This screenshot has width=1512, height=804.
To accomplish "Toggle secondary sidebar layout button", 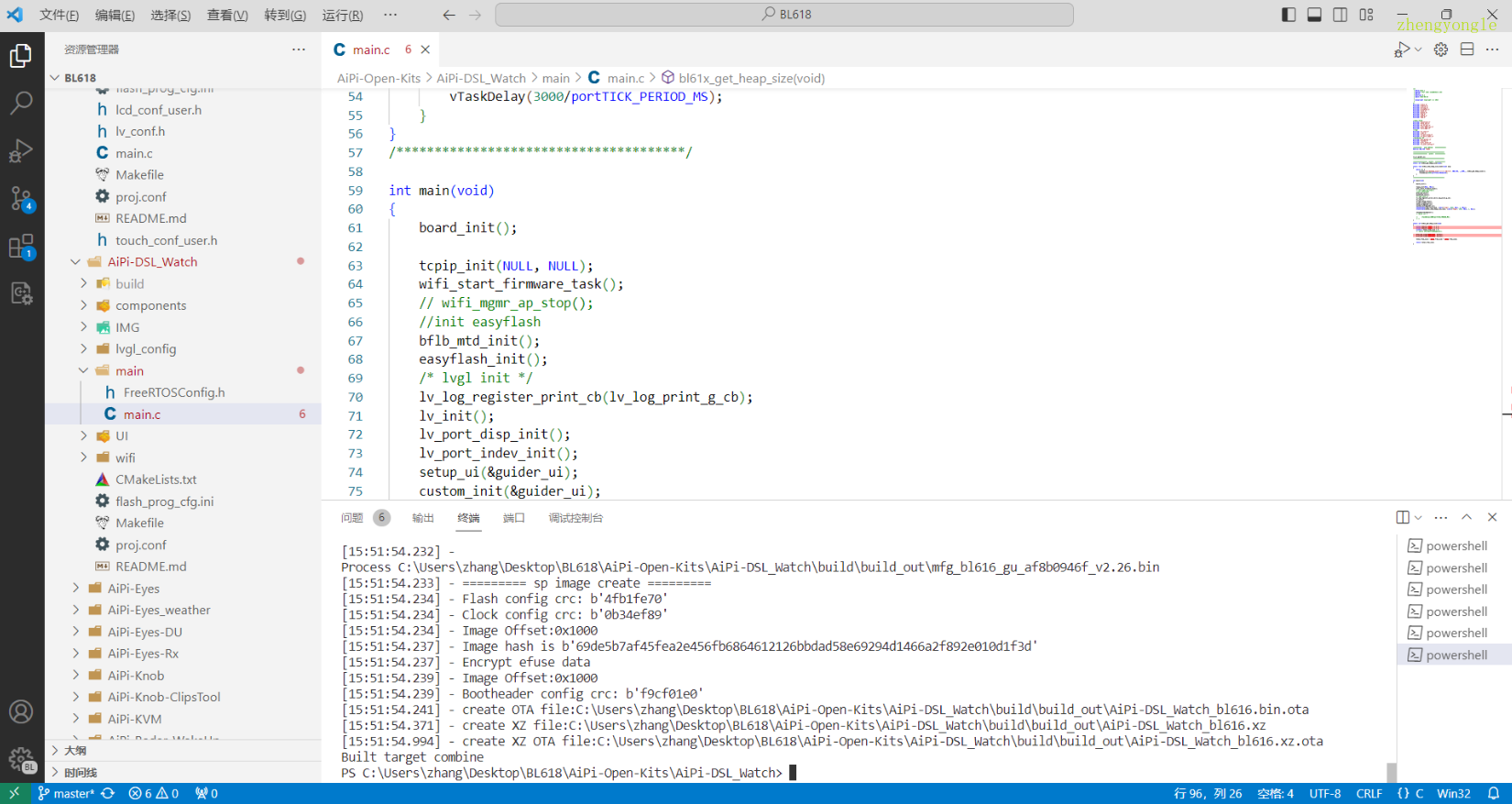I will [x=1340, y=15].
